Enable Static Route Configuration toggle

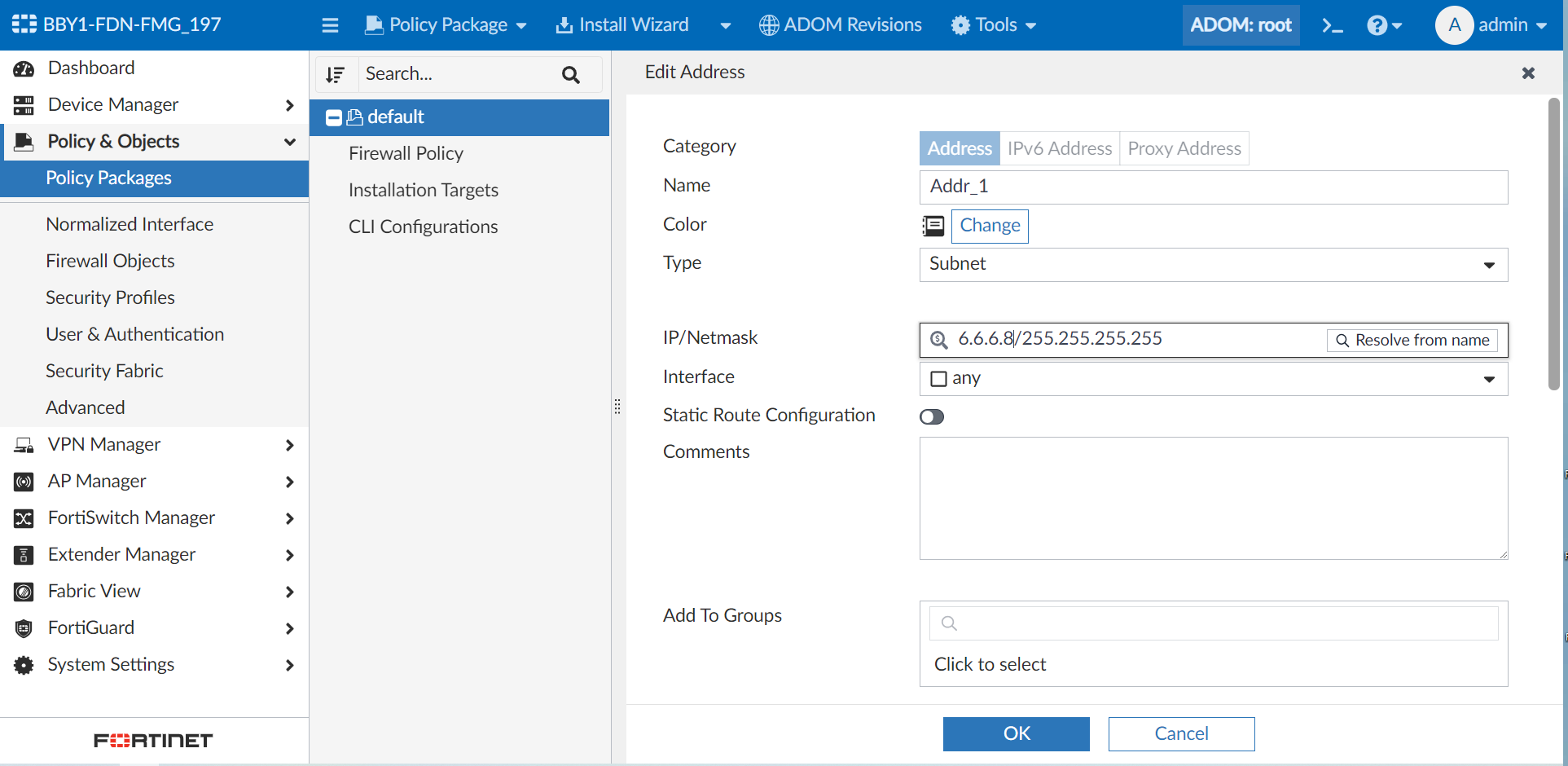pos(931,416)
